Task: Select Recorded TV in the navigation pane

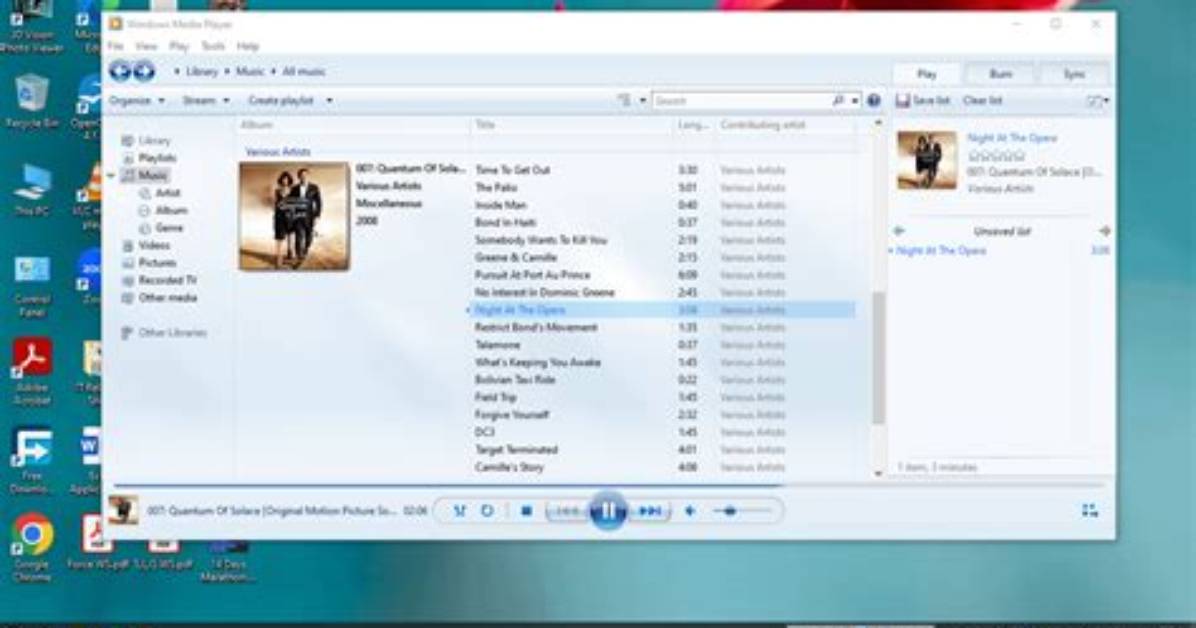Action: 167,281
